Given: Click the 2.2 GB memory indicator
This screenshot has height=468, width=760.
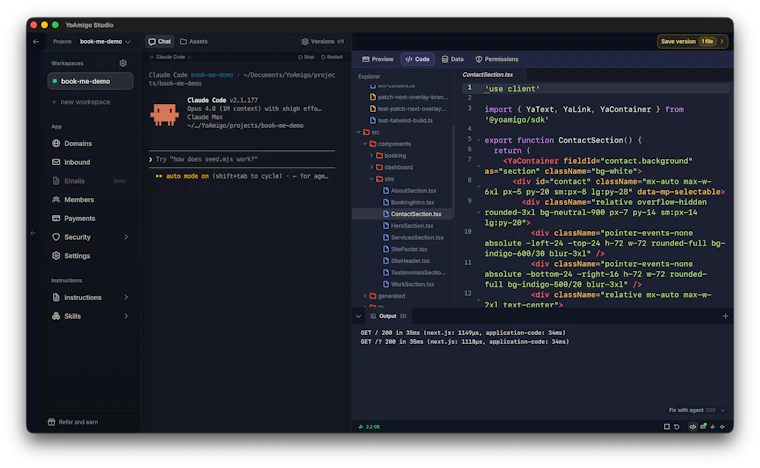Looking at the screenshot, I should 369,427.
